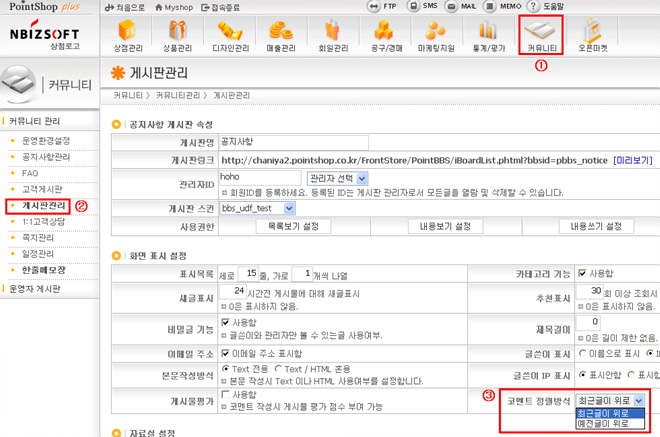Open the 마케팅지원 marketing support icon
The width and height of the screenshot is (660, 437).
436,35
